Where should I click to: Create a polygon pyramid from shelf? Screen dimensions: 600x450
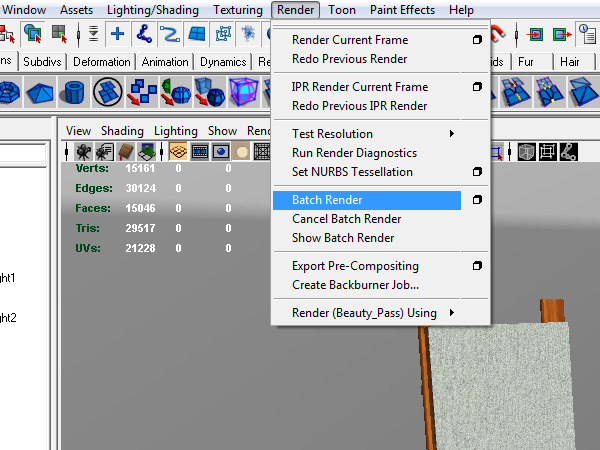click(x=40, y=92)
